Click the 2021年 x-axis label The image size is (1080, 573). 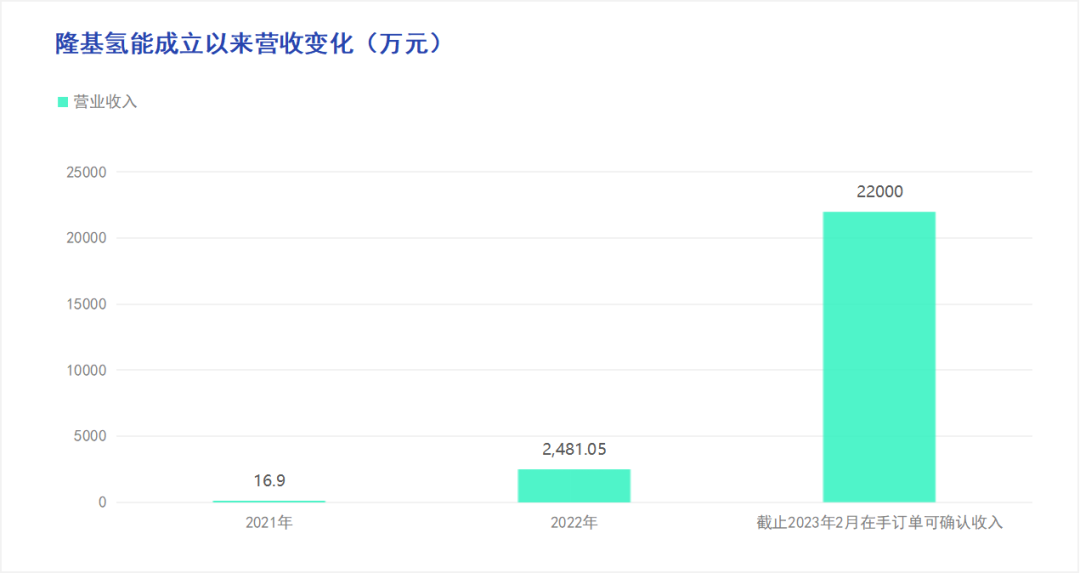(x=269, y=522)
